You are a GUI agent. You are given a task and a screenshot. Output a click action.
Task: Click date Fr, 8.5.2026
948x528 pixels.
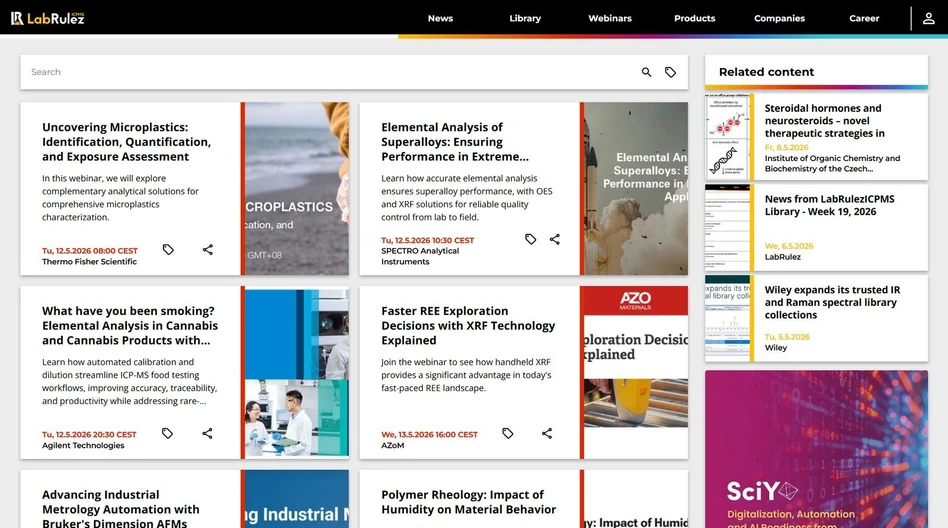[x=786, y=148]
